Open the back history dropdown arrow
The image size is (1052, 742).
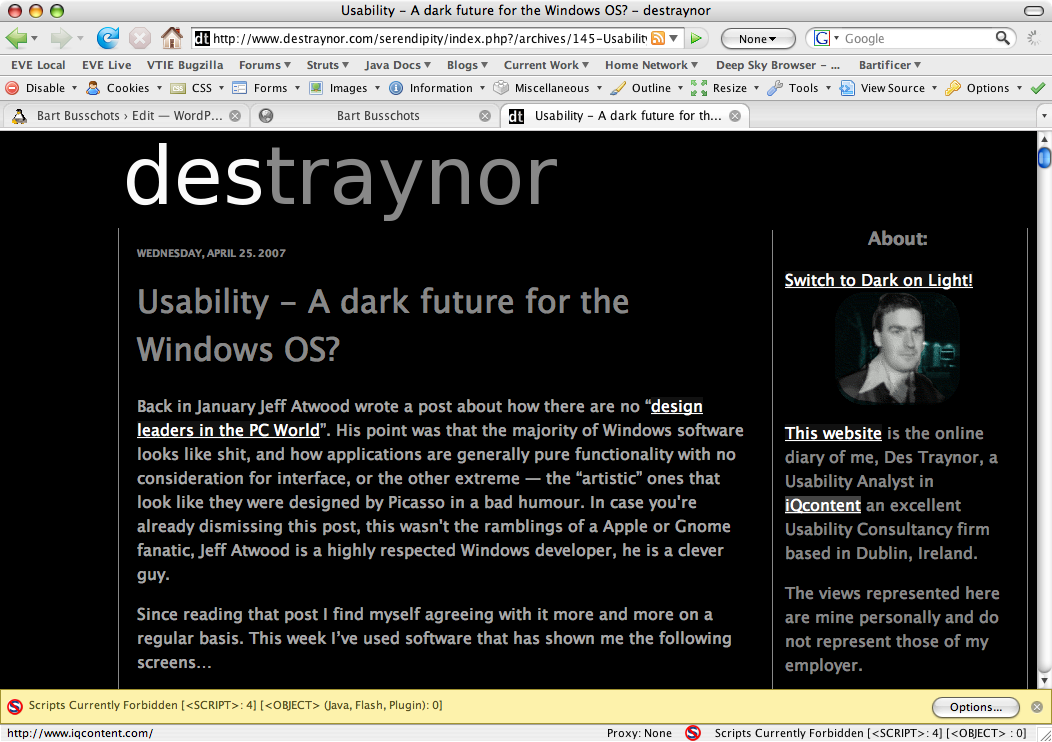(34, 38)
